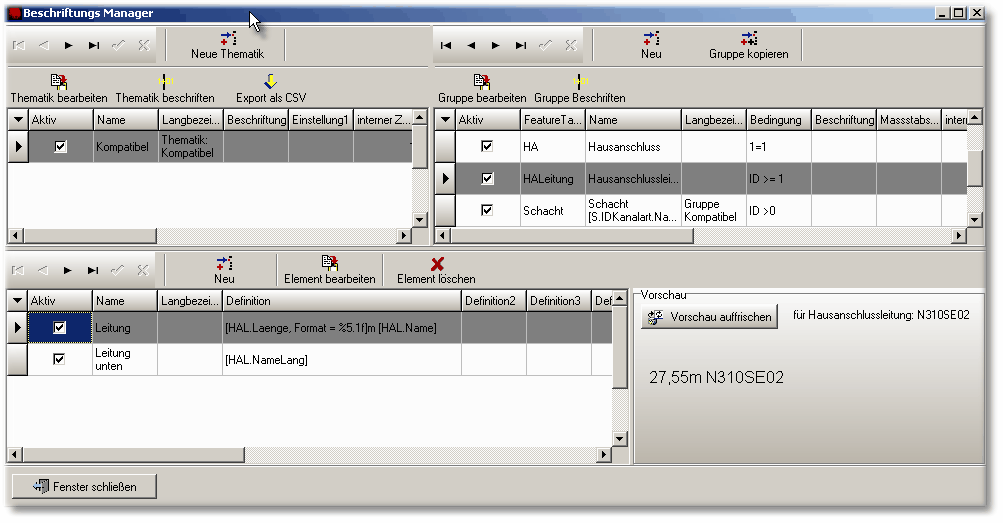Click Vorschau auffrischen button
This screenshot has height=523, width=1003.
click(709, 317)
